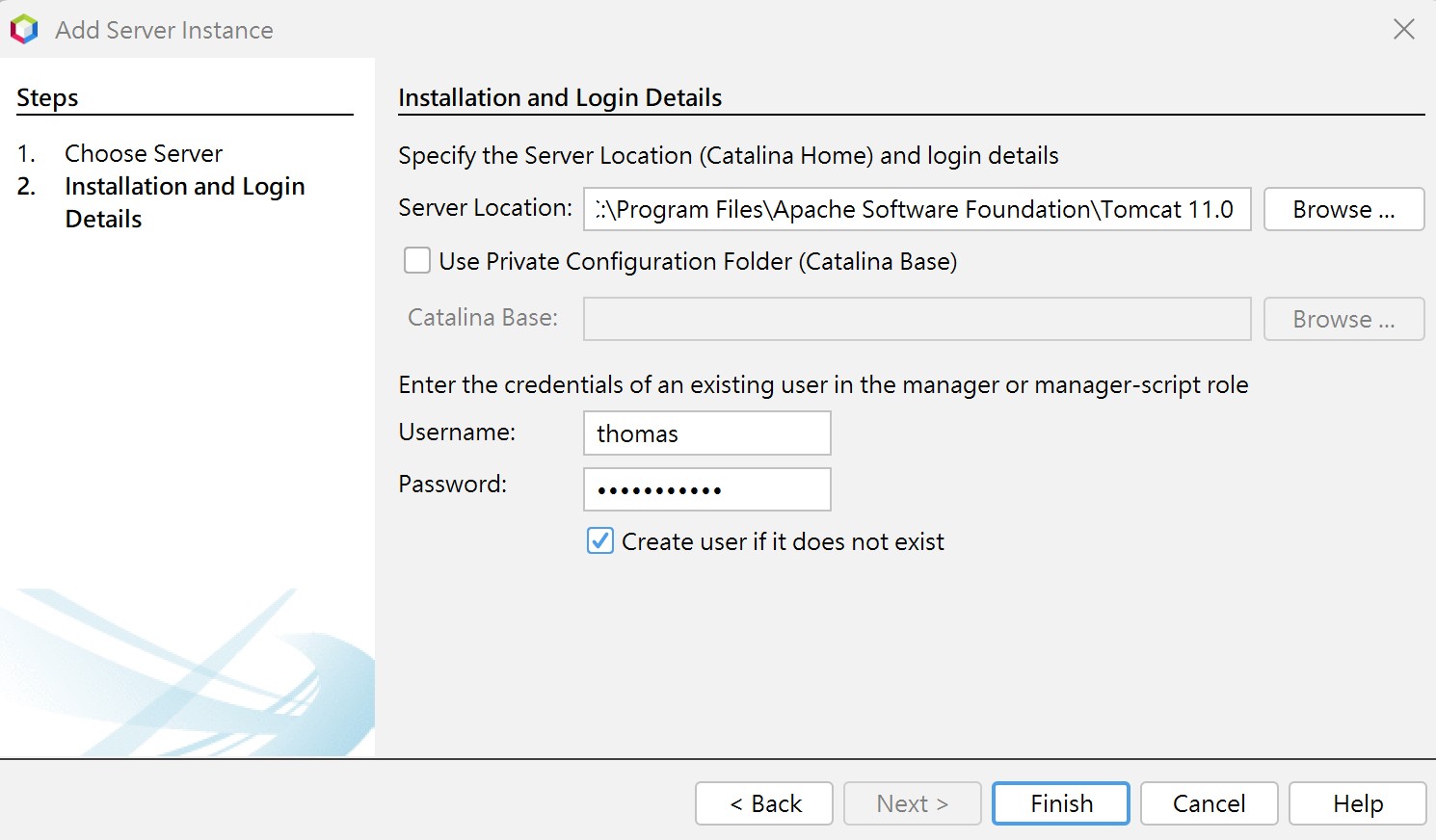The image size is (1436, 840).
Task: Click the Catalina Base text field
Action: coord(916,319)
